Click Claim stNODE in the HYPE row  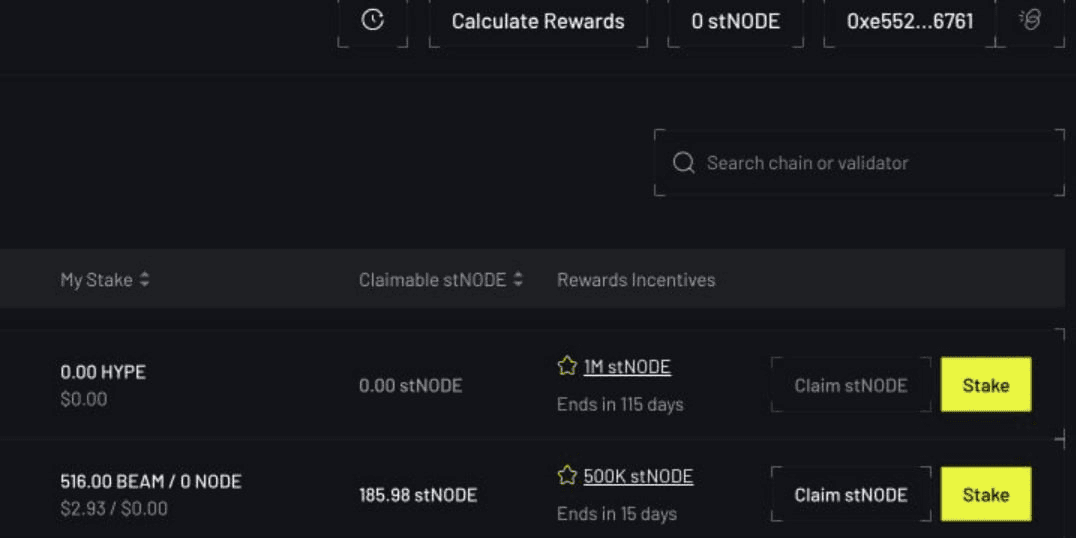850,385
